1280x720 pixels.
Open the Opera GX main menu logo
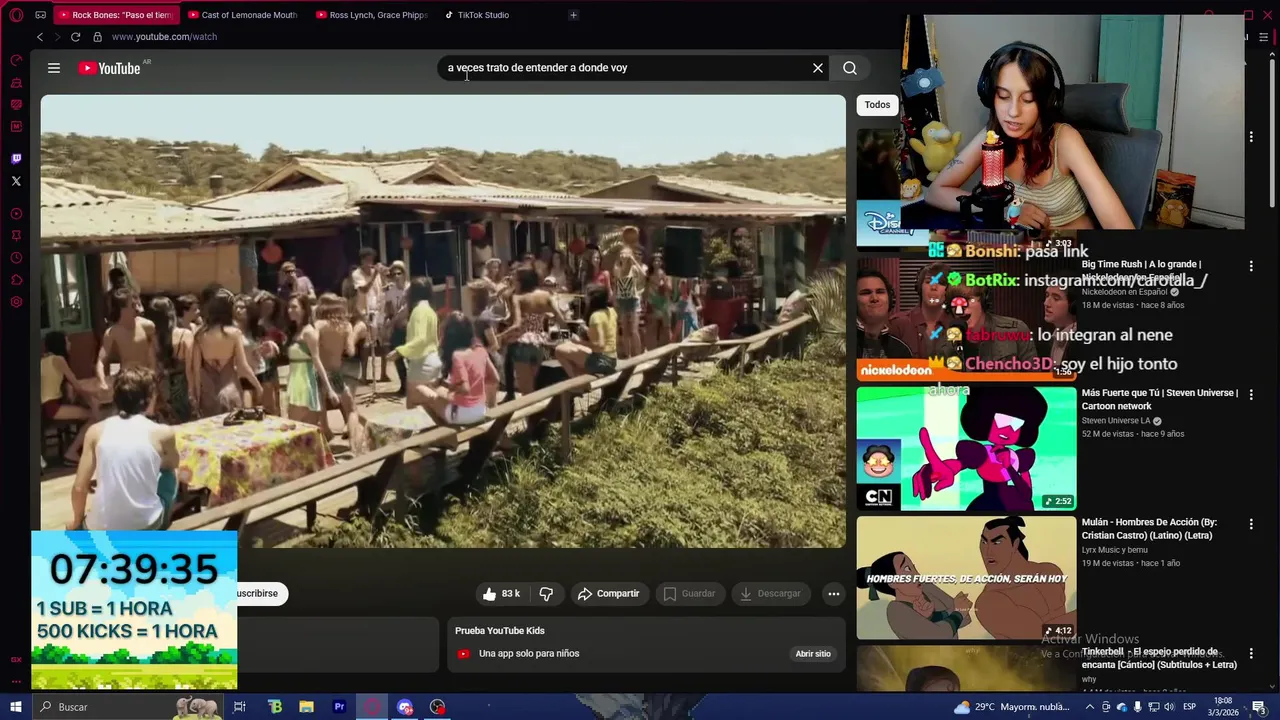pos(16,15)
